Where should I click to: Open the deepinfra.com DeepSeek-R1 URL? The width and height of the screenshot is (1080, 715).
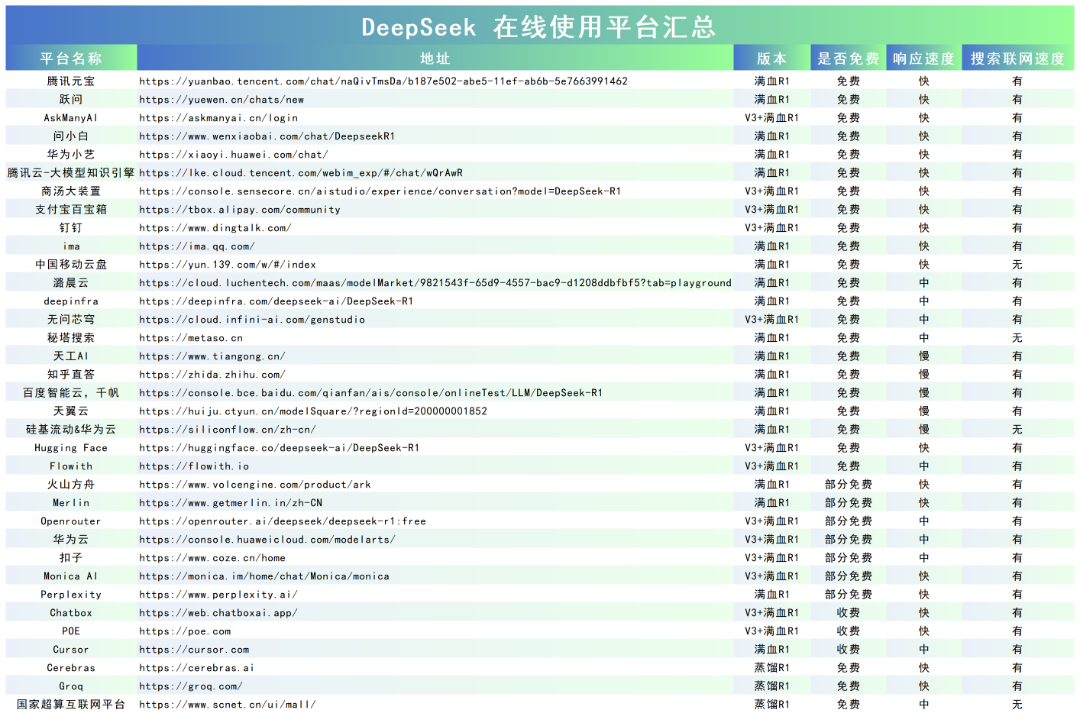pos(276,302)
